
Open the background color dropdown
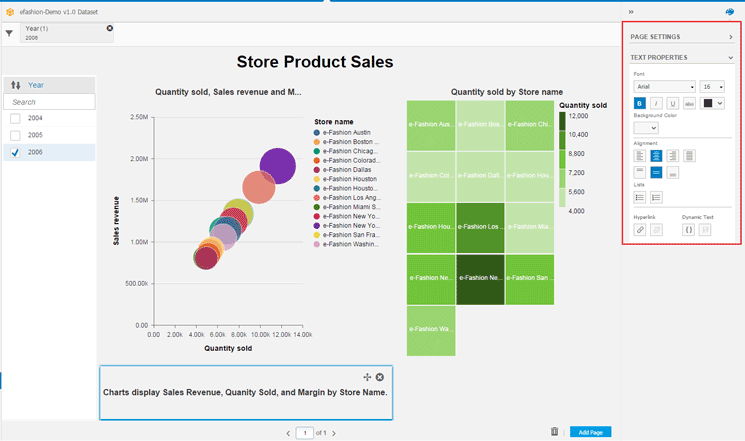pyautogui.click(x=646, y=127)
